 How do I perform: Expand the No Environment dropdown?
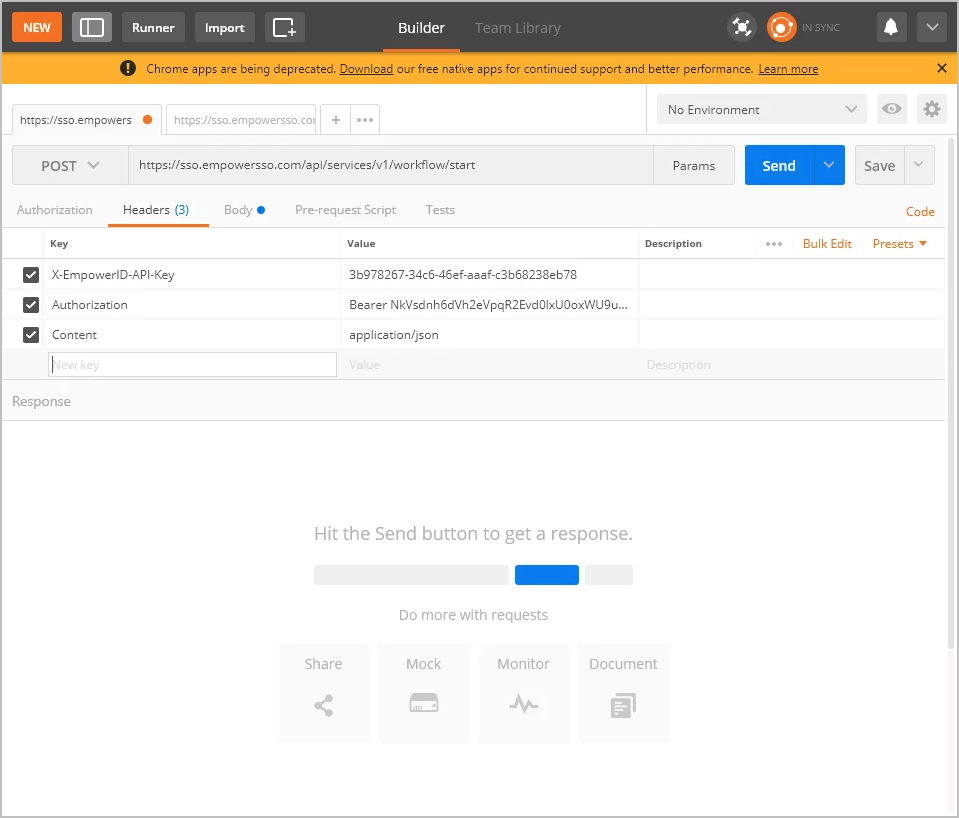pos(762,110)
